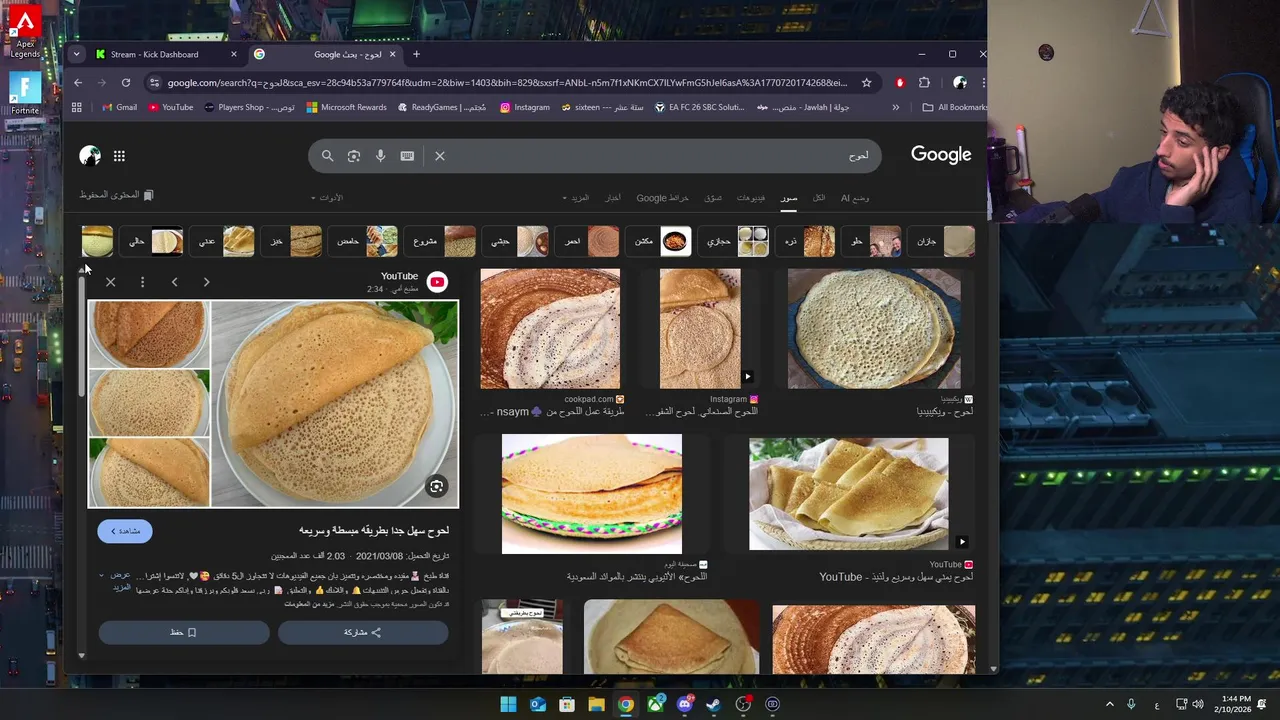Open the Windows Start menu

pyautogui.click(x=508, y=704)
